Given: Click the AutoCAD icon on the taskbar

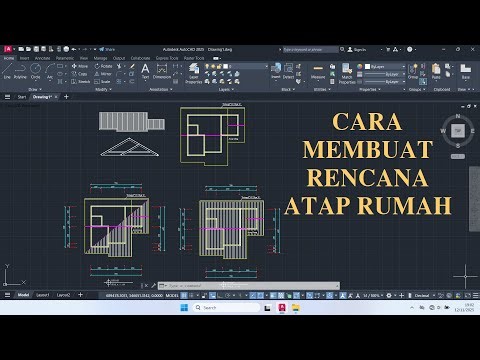Looking at the screenshot, I should (x=282, y=308).
